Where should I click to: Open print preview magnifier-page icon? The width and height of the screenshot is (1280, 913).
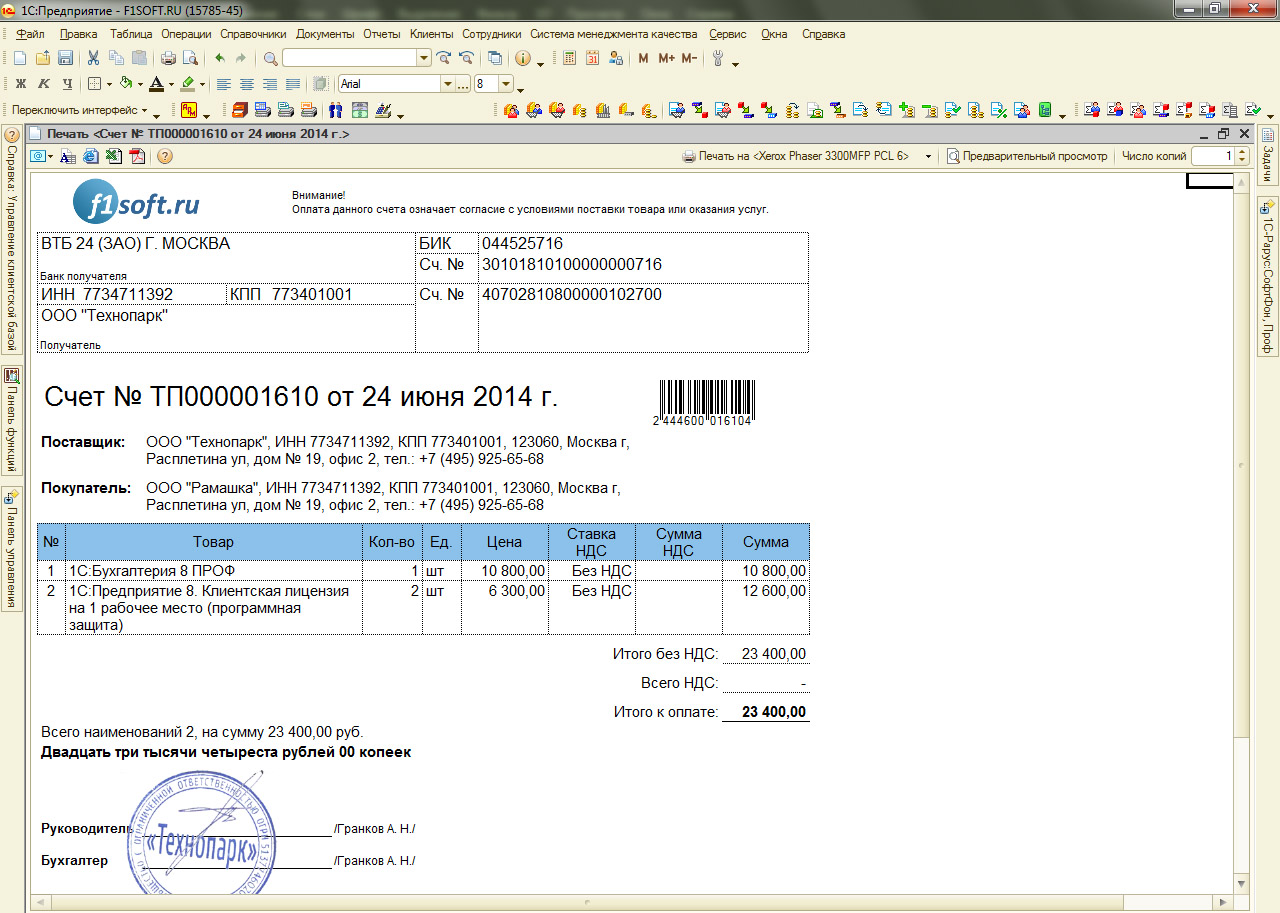[x=190, y=59]
